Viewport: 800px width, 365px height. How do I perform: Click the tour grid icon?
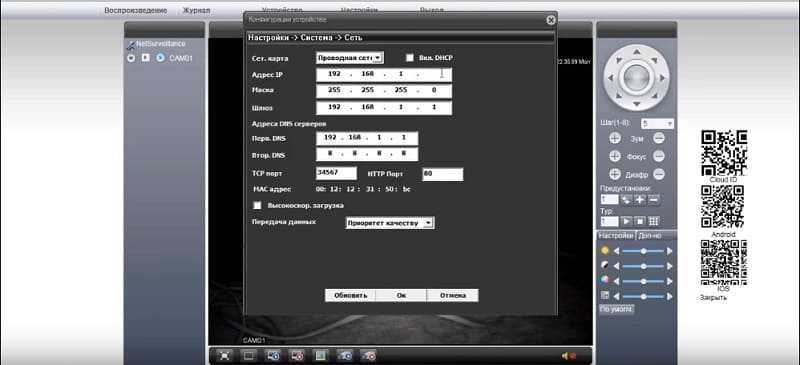tap(654, 222)
